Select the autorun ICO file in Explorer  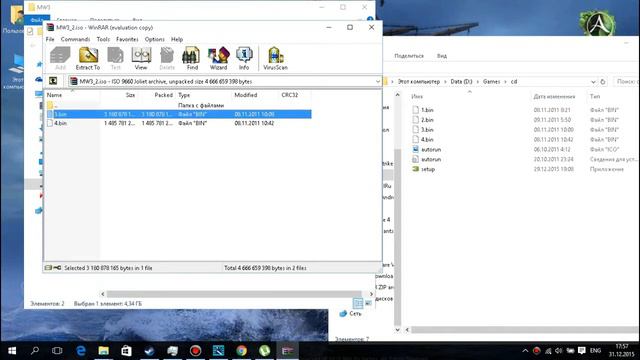[431, 149]
